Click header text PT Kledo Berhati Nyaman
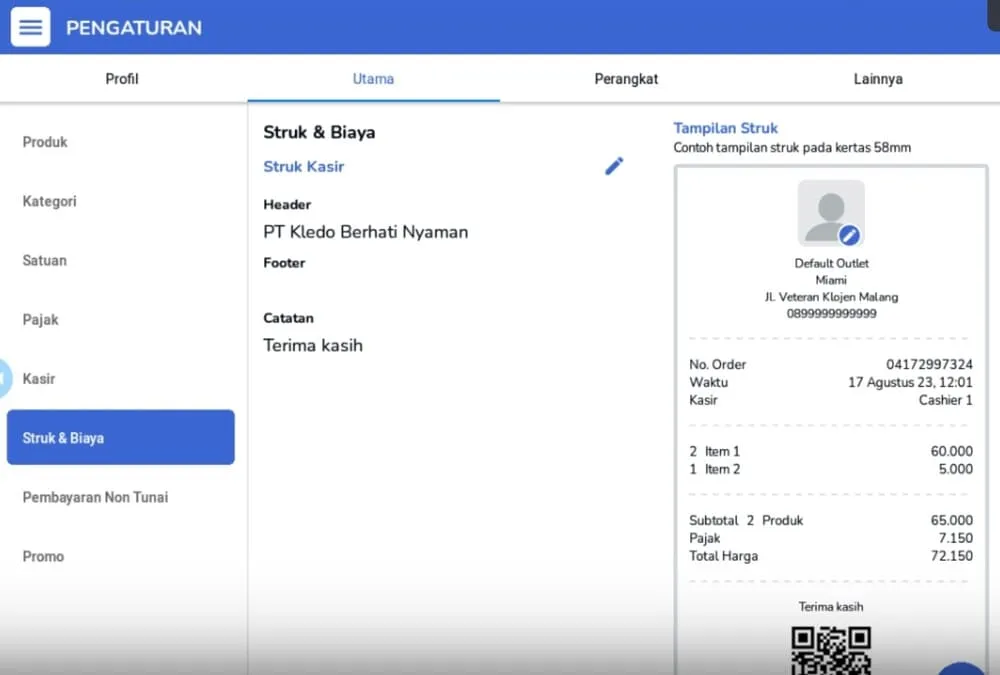Image resolution: width=1000 pixels, height=675 pixels. (365, 232)
